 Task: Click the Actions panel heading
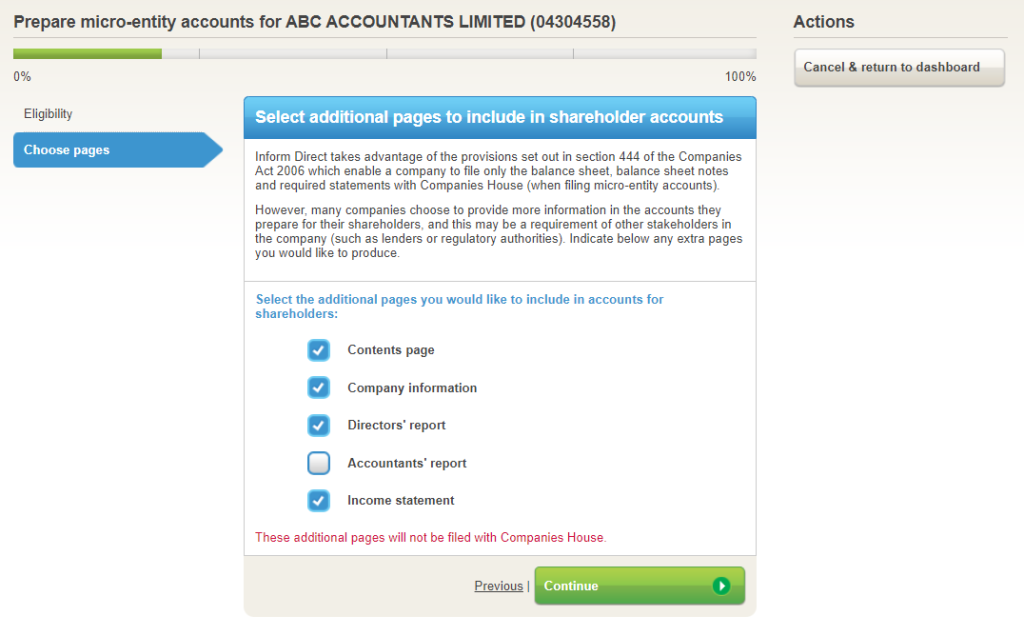823,22
